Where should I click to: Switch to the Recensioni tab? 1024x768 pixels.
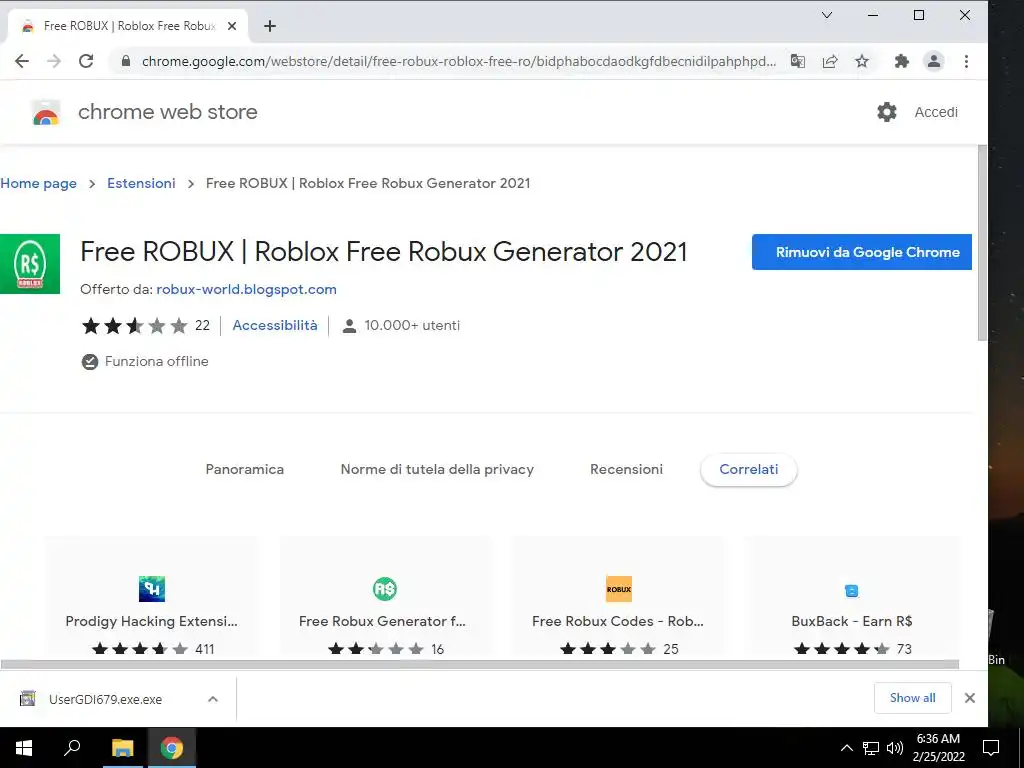click(626, 470)
